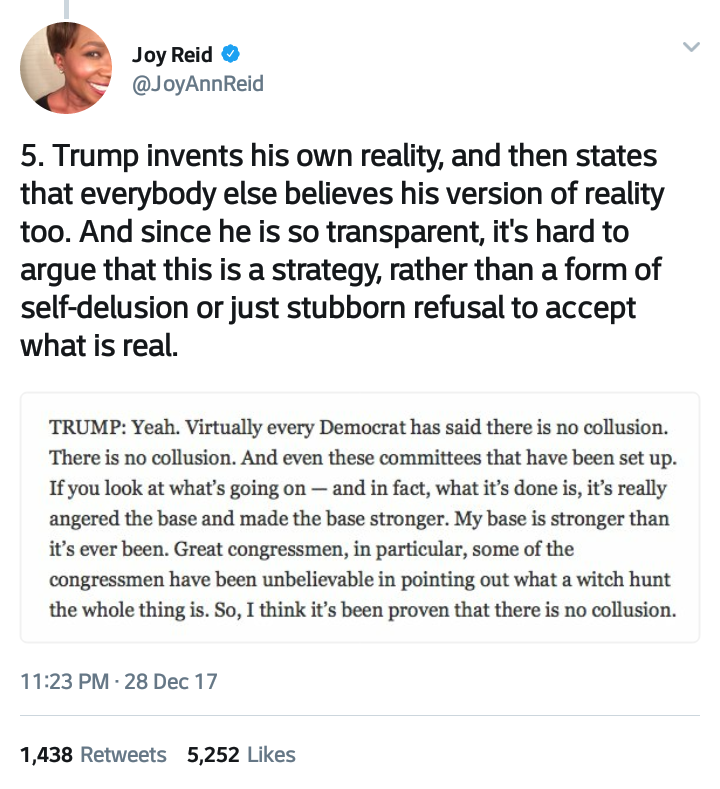Open the embedded Trump transcript image

360,518
